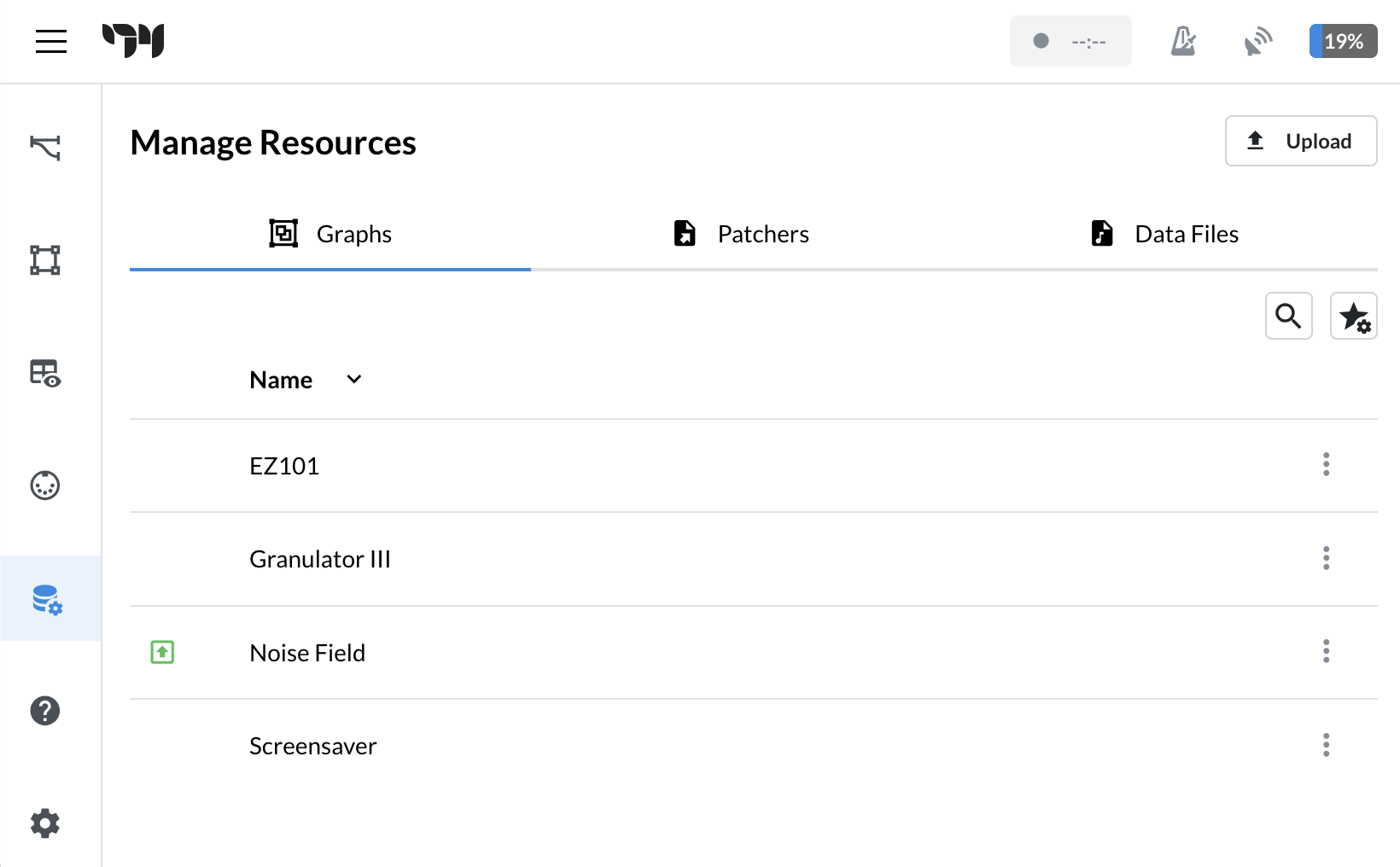
Task: Click the app logo in header
Action: 133,41
